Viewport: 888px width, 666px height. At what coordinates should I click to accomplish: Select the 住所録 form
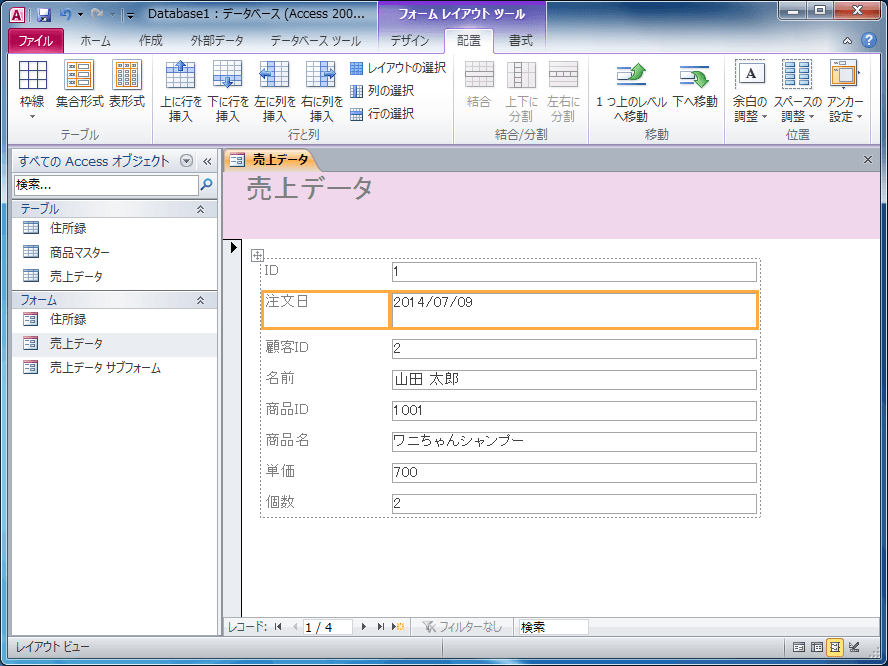(114, 319)
